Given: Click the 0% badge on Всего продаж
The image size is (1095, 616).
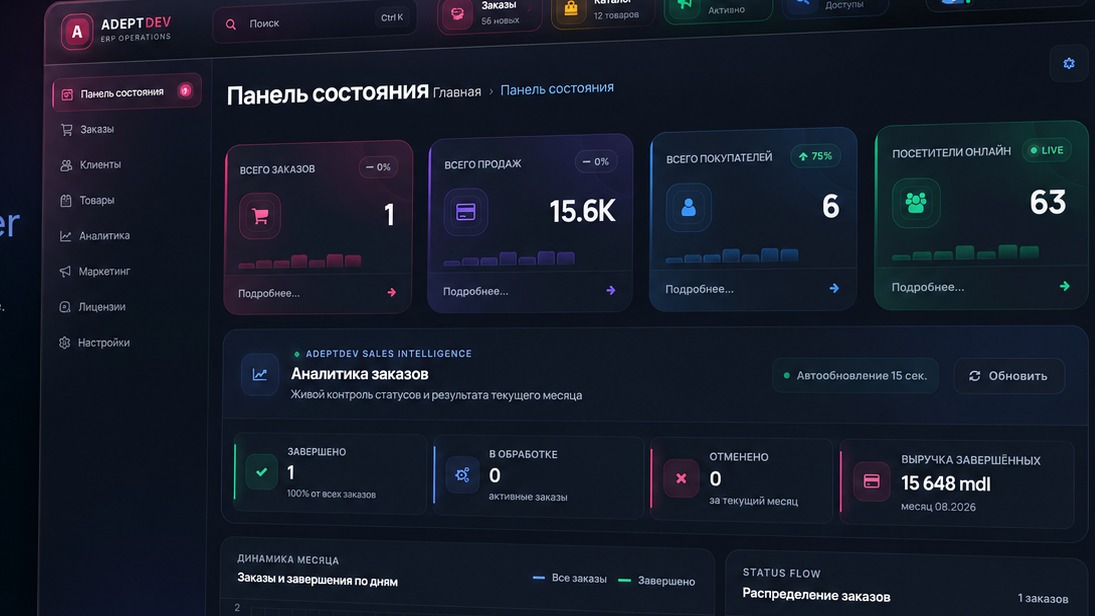Looking at the screenshot, I should (x=596, y=162).
